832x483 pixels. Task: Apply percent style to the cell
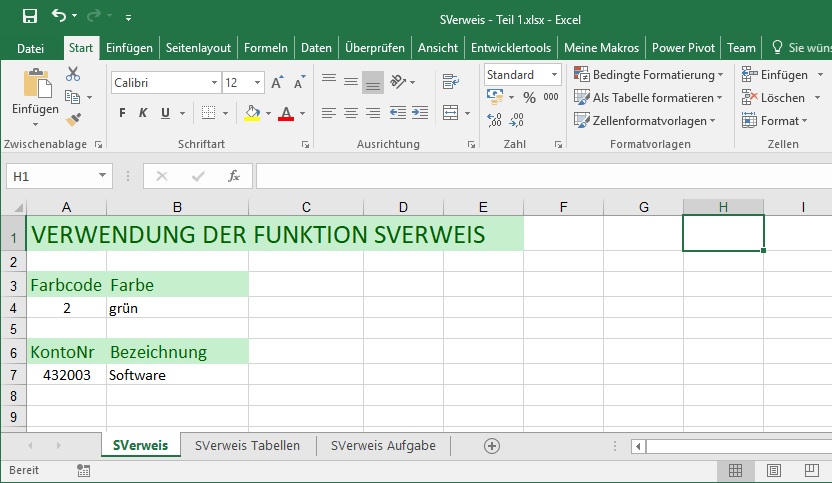[x=527, y=97]
